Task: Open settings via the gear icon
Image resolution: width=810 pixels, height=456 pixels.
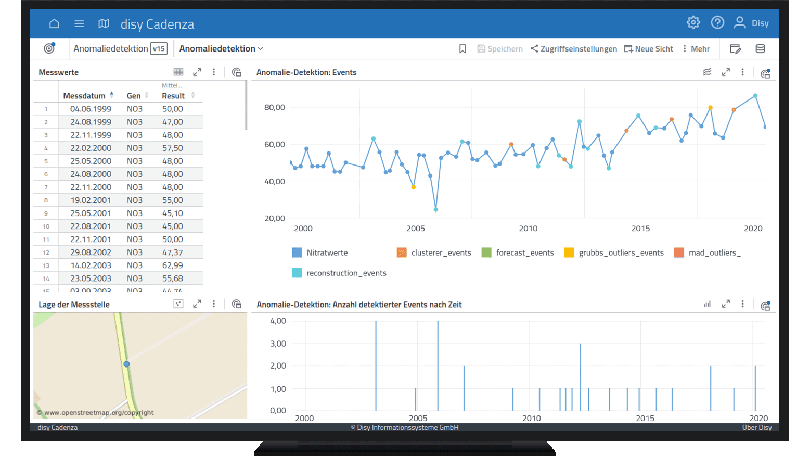Action: click(693, 23)
